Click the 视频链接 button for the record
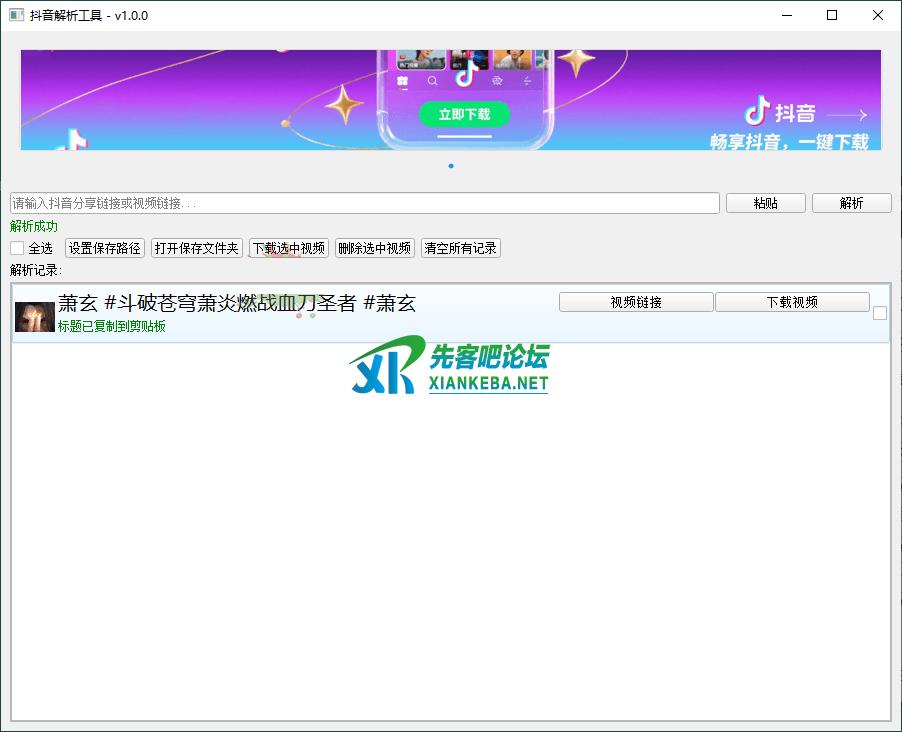The height and width of the screenshot is (732, 902). (x=636, y=302)
